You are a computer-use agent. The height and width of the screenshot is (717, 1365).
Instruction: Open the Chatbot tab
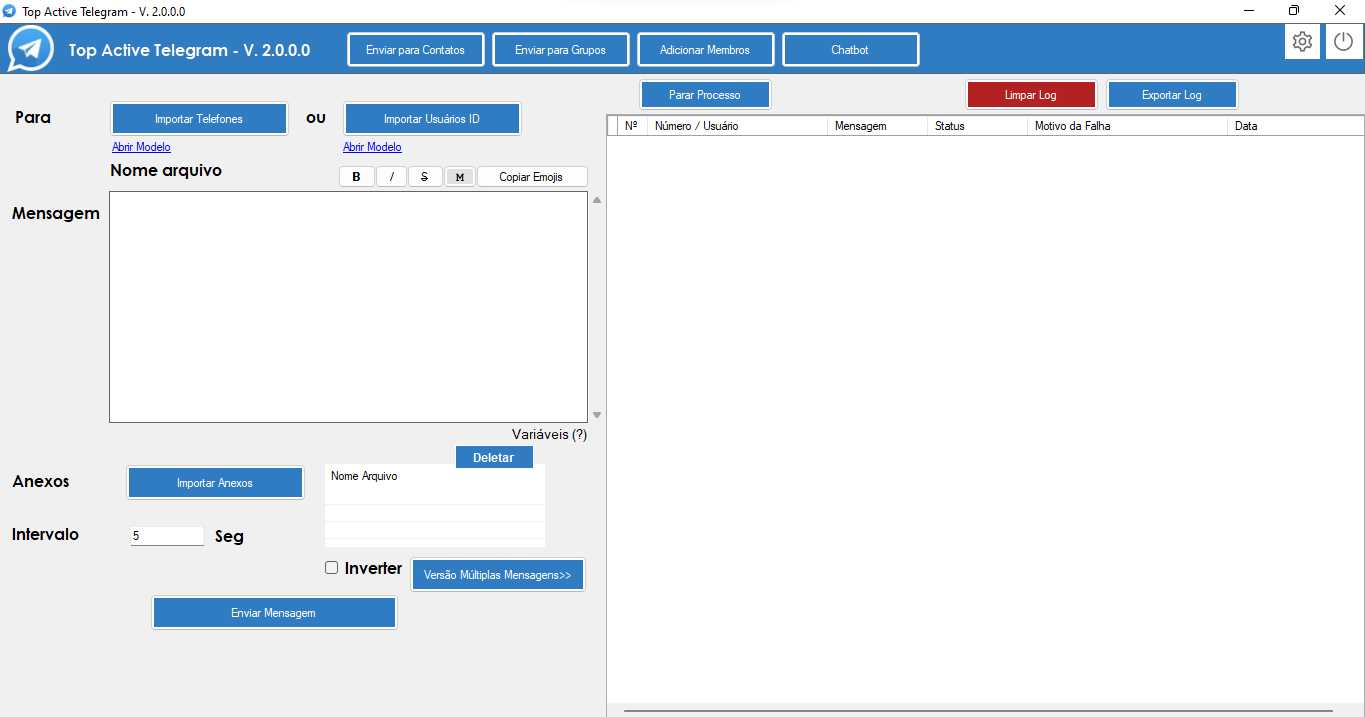tap(850, 50)
